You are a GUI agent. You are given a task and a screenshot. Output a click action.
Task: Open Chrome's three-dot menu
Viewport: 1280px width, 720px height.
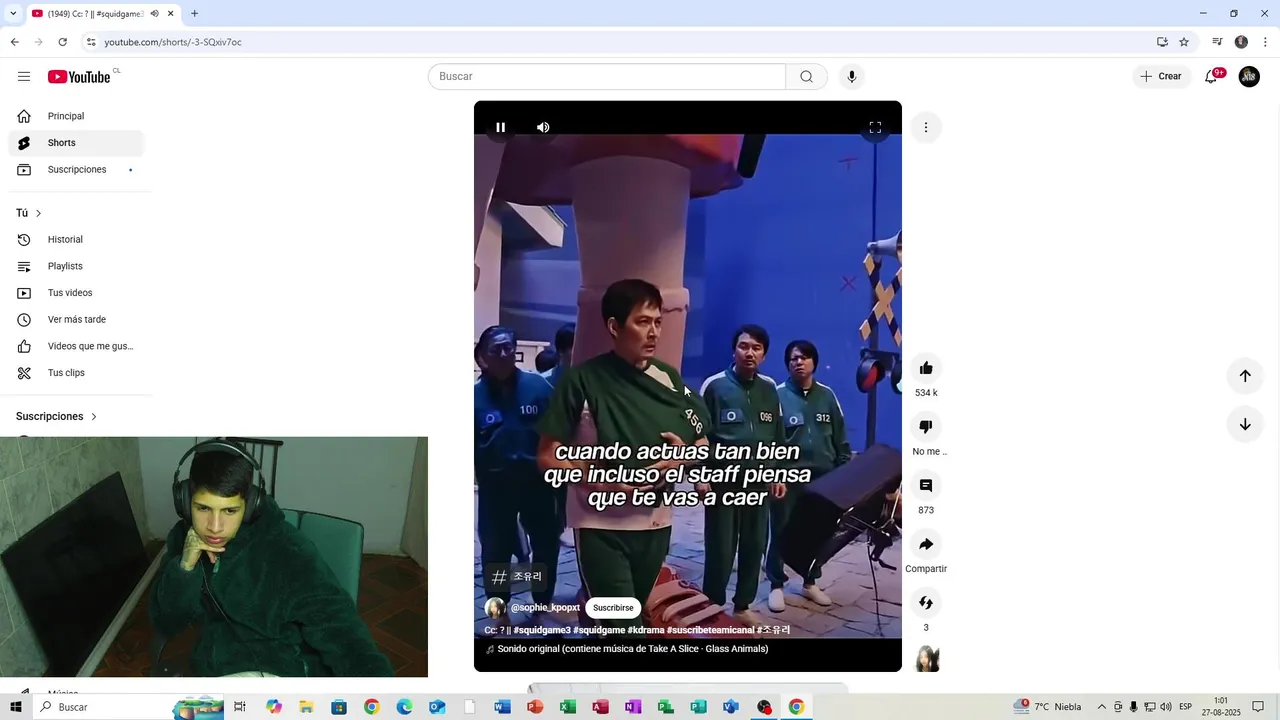point(1266,42)
